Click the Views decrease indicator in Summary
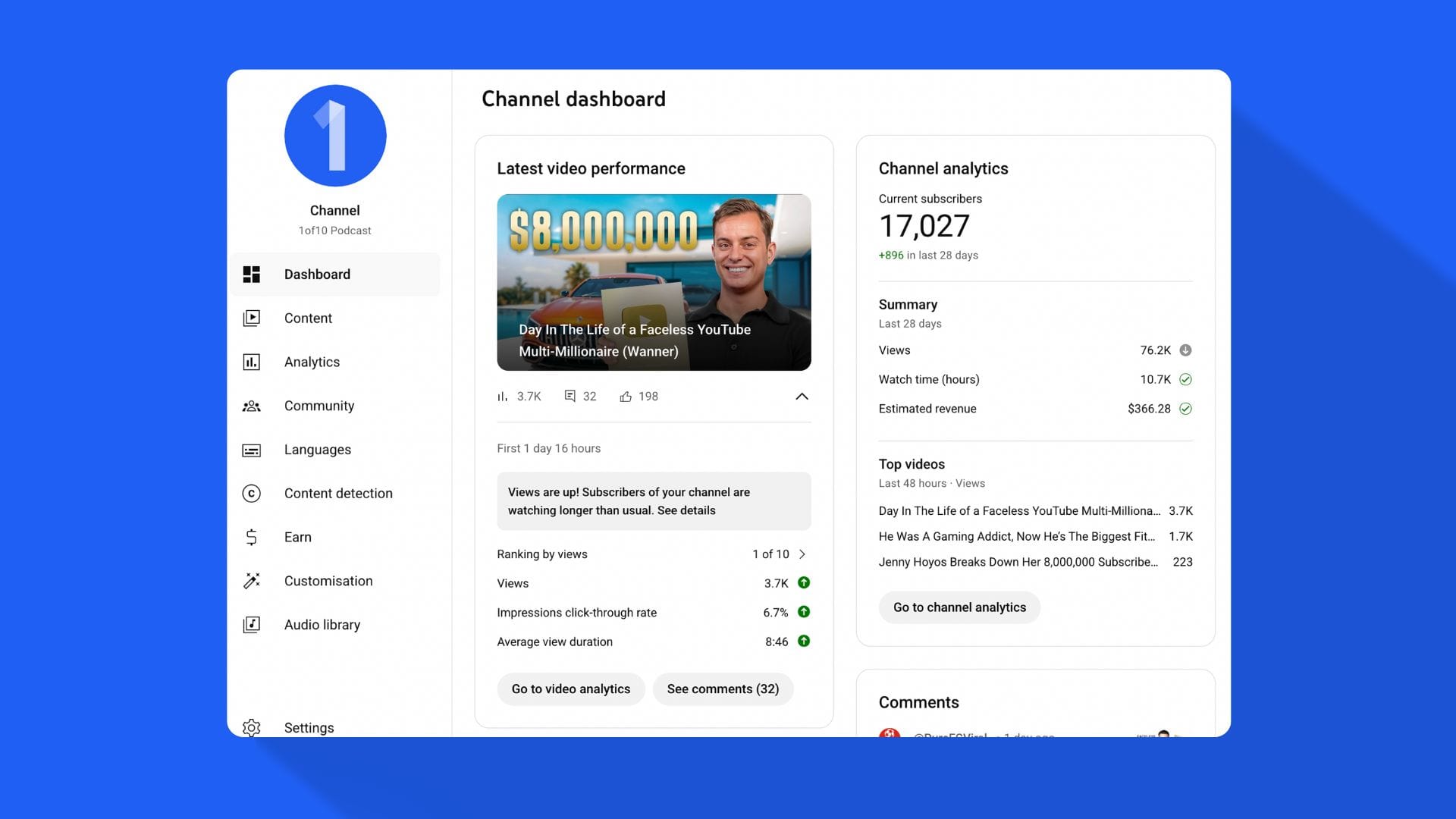 [1185, 350]
